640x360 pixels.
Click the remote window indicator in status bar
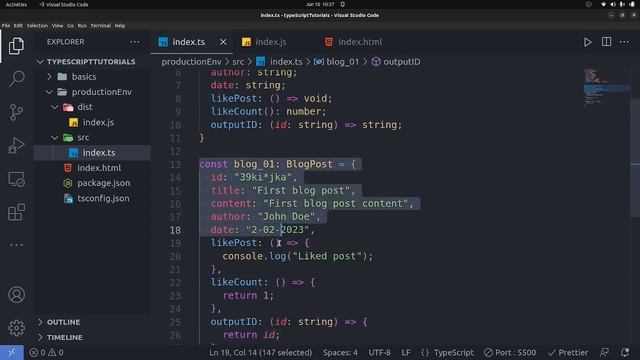(12, 352)
